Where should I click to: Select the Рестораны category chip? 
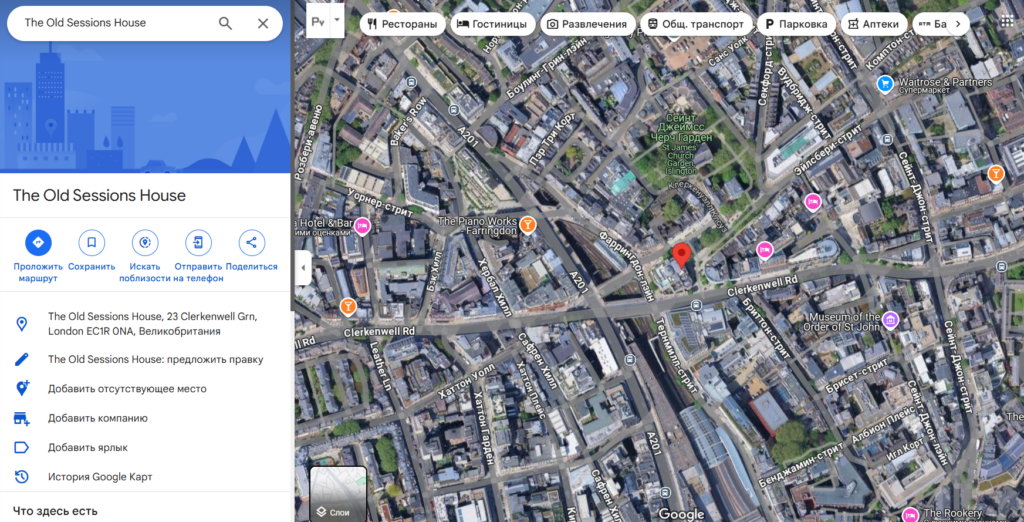402,24
